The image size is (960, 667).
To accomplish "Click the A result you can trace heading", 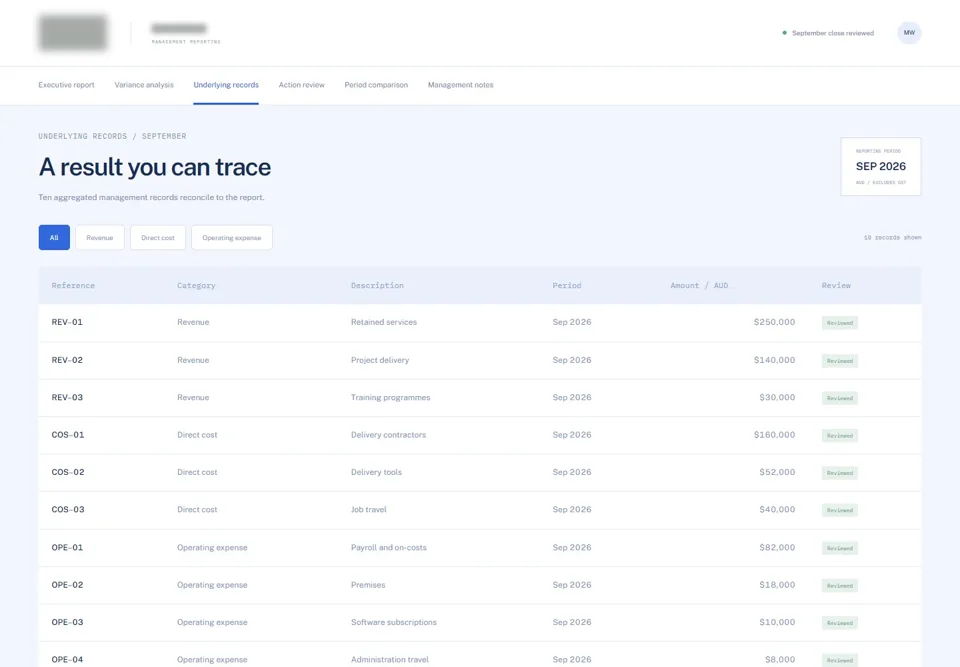I will pos(155,167).
